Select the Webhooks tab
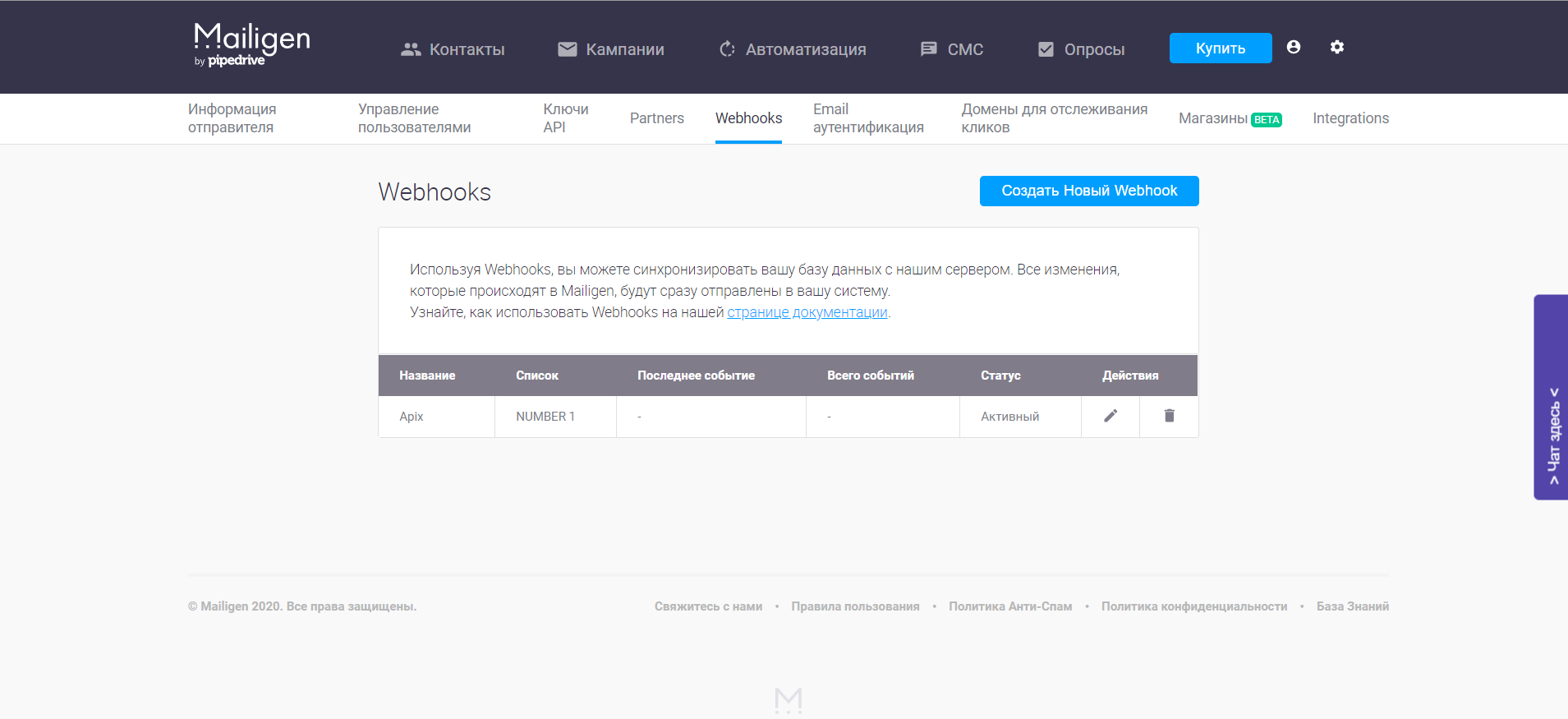The width and height of the screenshot is (1568, 719). 748,118
